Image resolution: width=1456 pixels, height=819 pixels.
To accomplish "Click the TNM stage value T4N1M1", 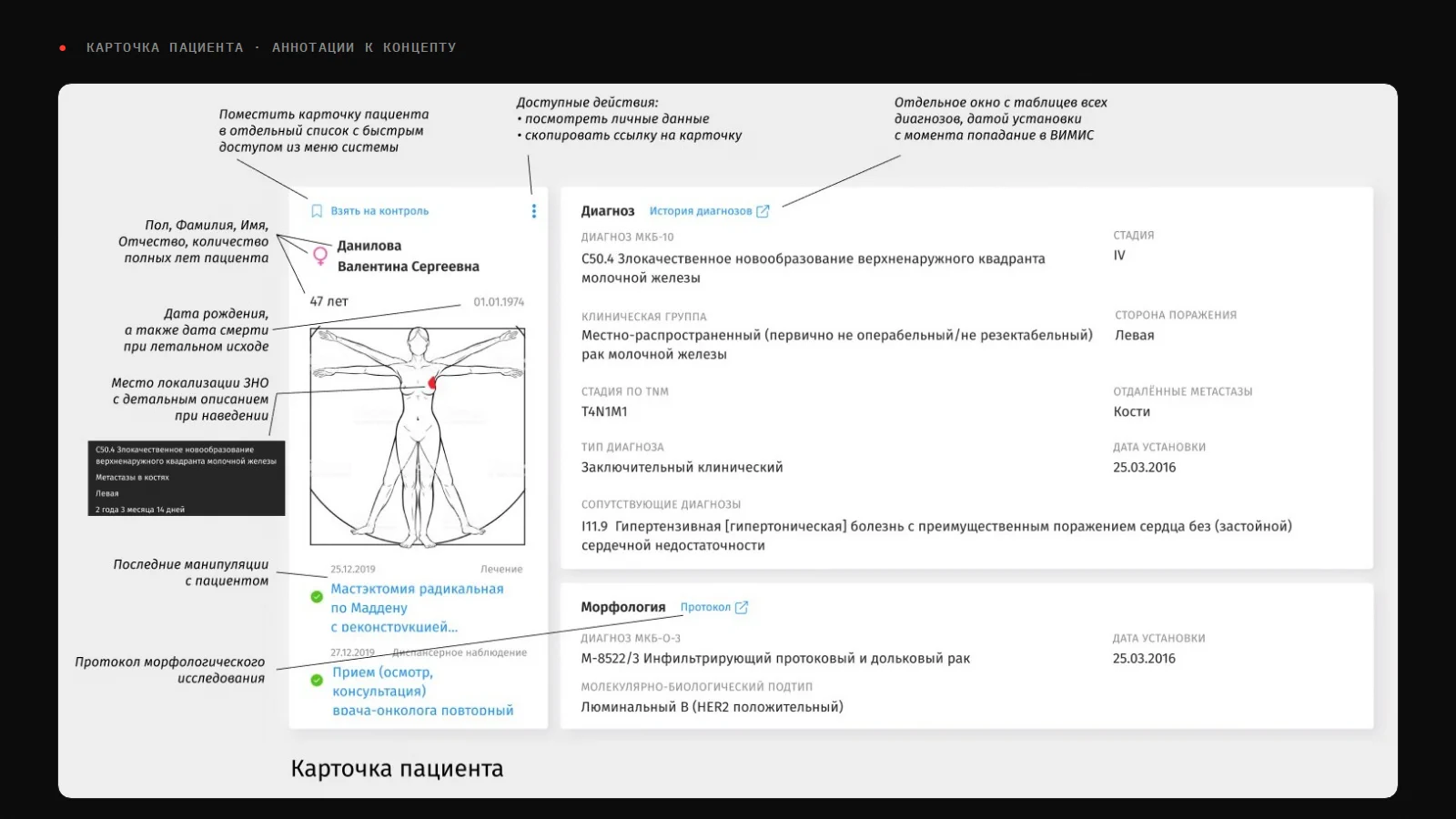I will click(604, 411).
